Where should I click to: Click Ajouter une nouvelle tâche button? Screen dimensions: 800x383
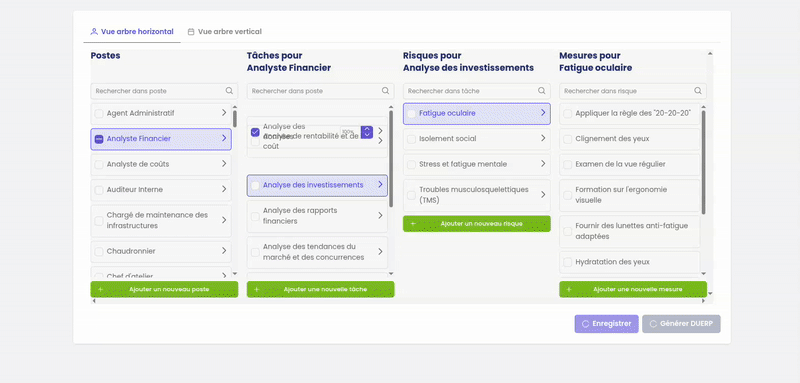(320, 289)
